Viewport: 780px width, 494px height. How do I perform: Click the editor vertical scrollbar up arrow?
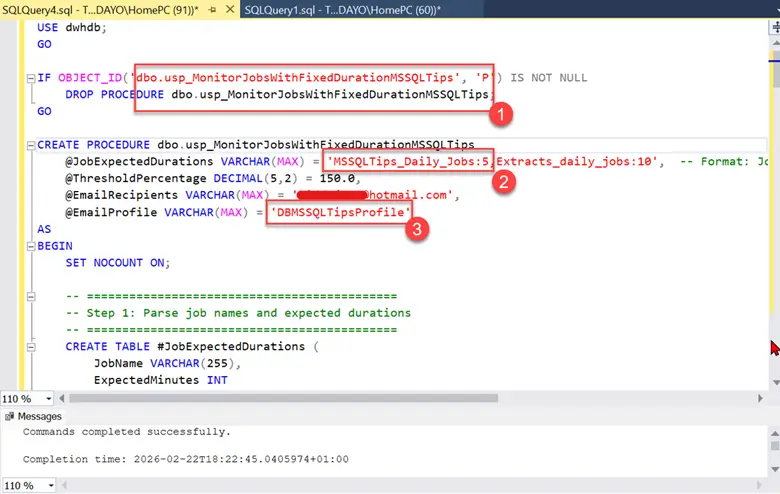[x=776, y=43]
